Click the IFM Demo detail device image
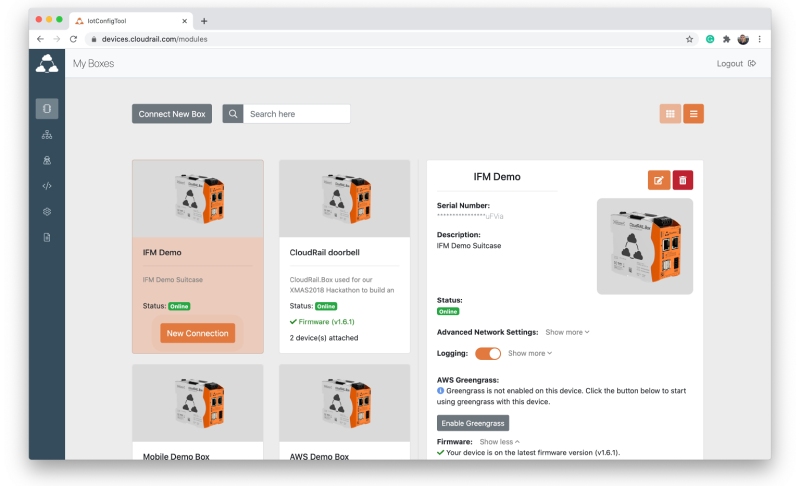This screenshot has width=800, height=486. [645, 246]
